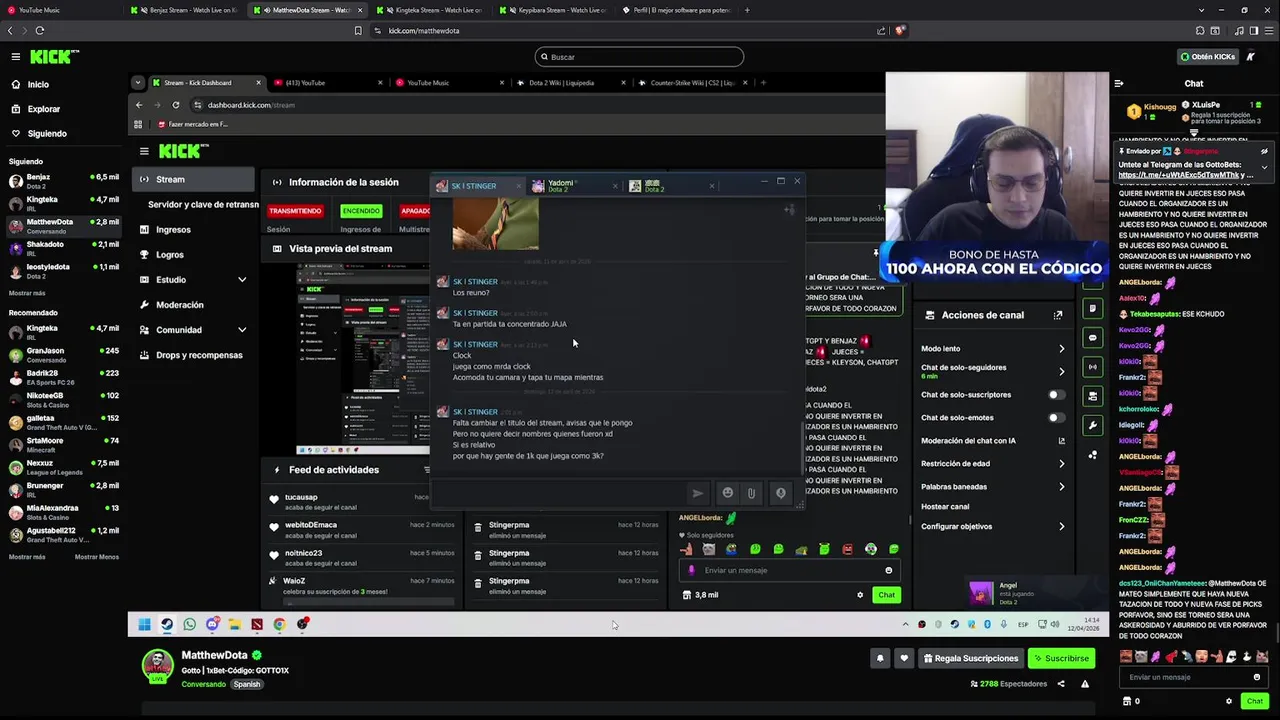Click the heart follow icon
This screenshot has height=720, width=1280.
click(x=904, y=658)
